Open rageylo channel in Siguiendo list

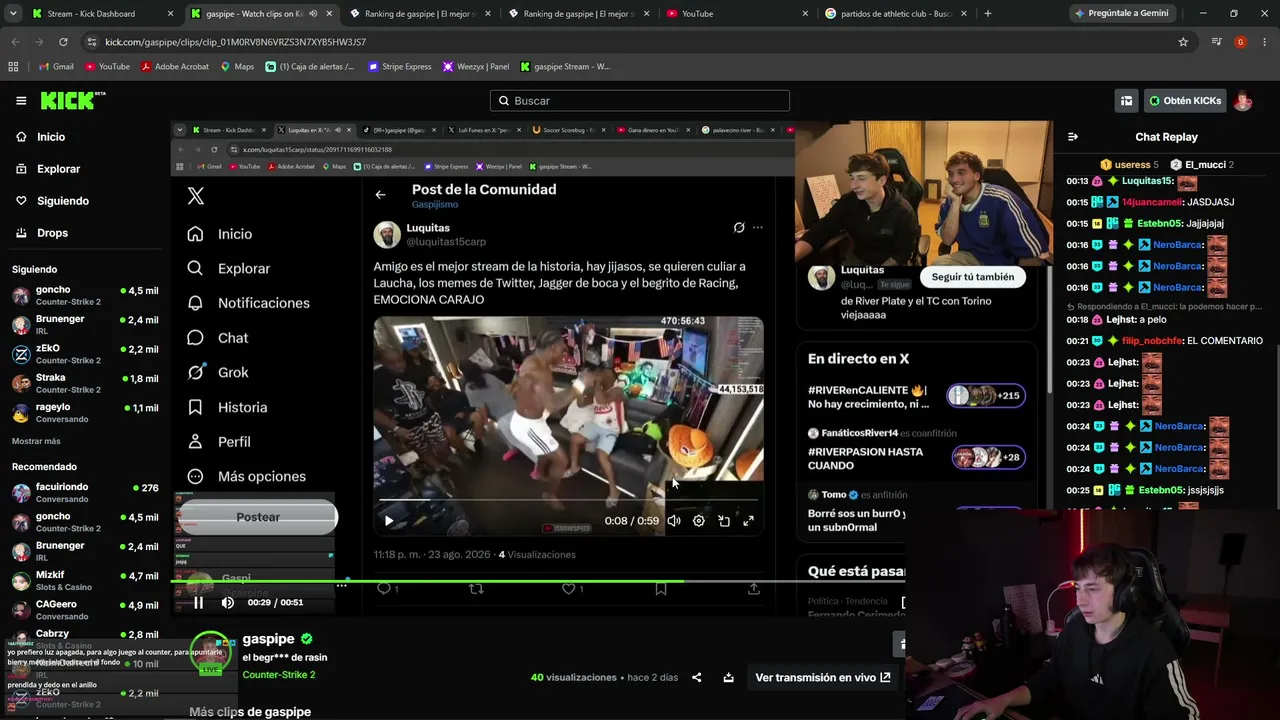click(x=85, y=412)
